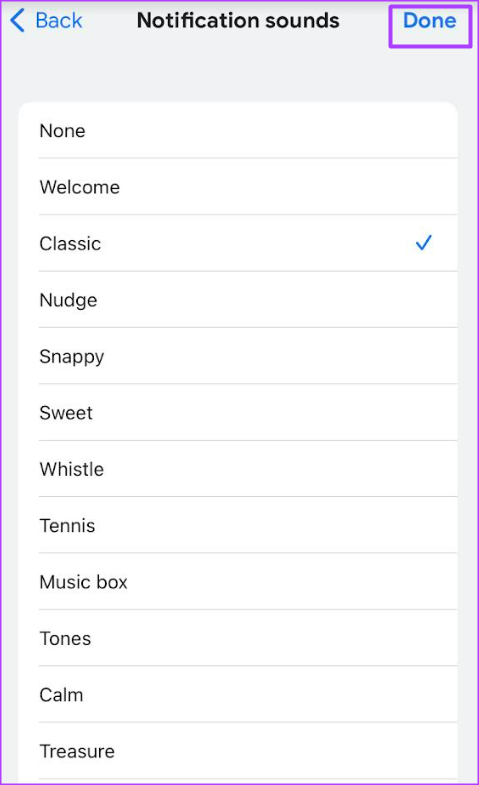Tap Done to save sound choice
This screenshot has height=785, width=479.
429,21
